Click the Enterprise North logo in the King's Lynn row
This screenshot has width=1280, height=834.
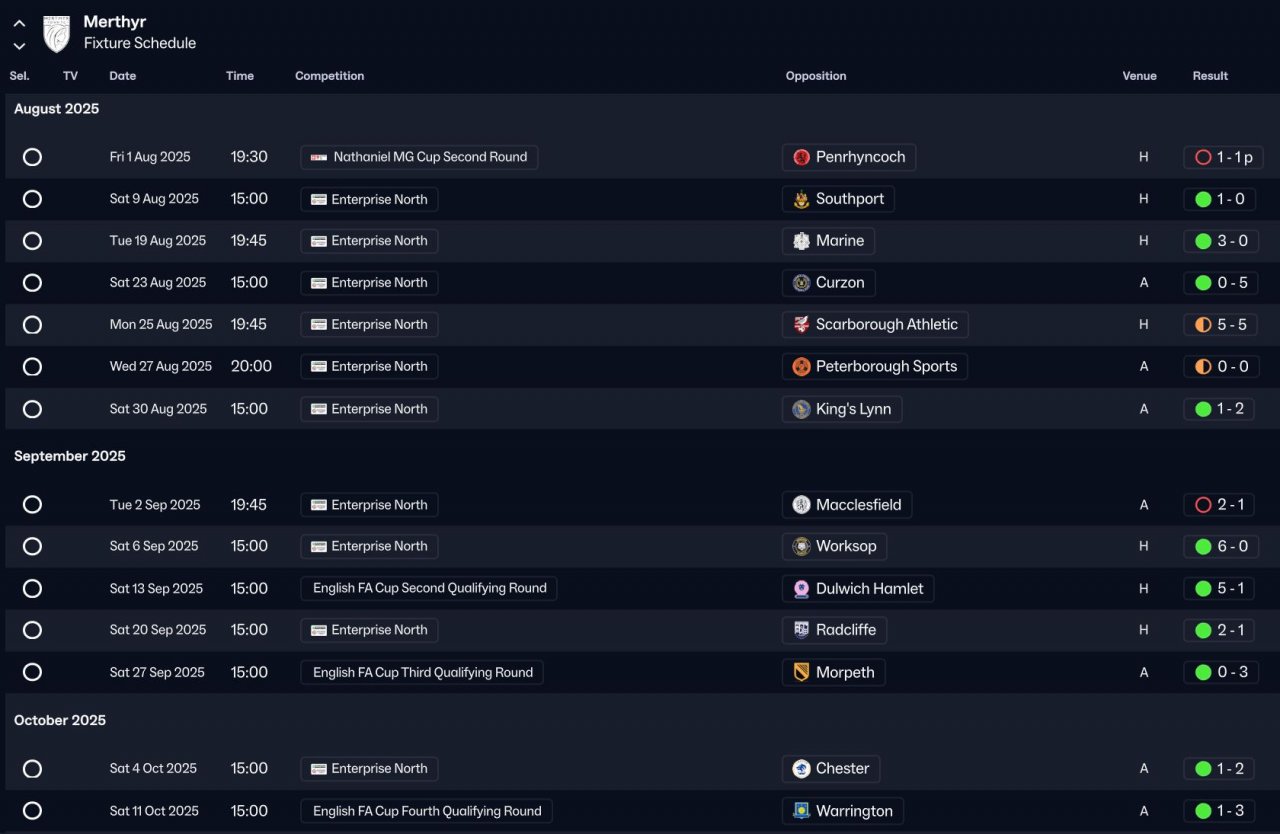click(x=319, y=409)
